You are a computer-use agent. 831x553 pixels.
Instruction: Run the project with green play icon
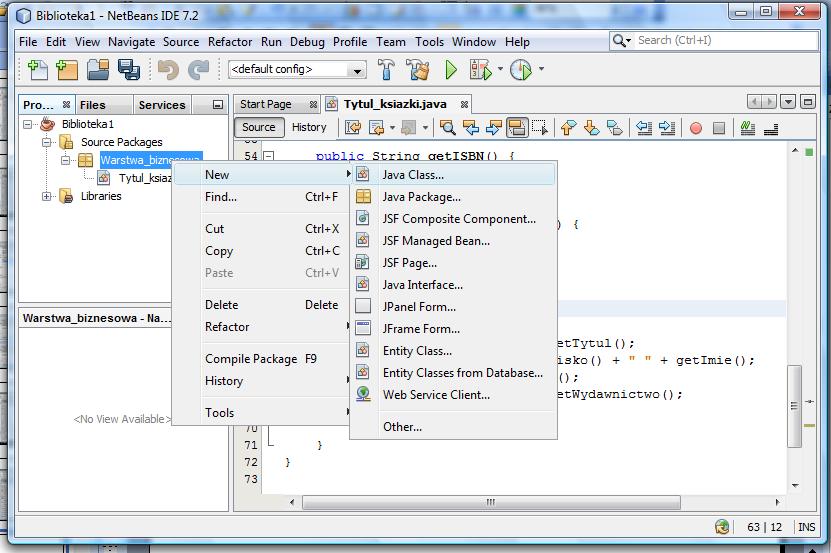pyautogui.click(x=450, y=69)
